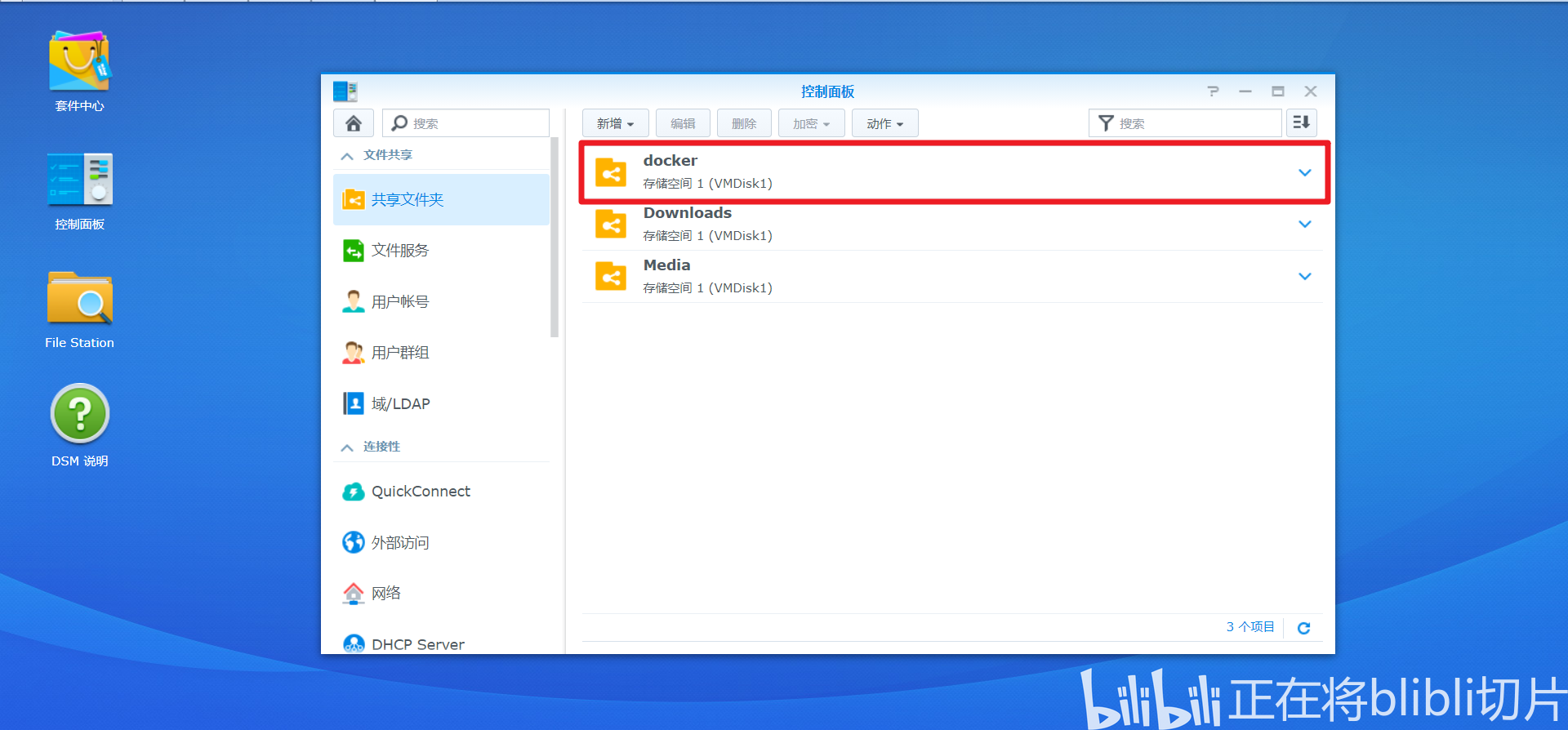Open 文件服务 in the sidebar

441,251
